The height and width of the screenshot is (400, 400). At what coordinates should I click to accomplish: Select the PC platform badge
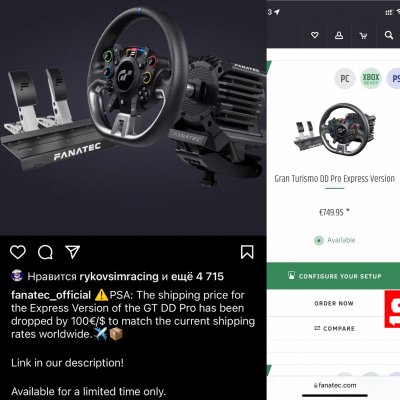pos(345,79)
